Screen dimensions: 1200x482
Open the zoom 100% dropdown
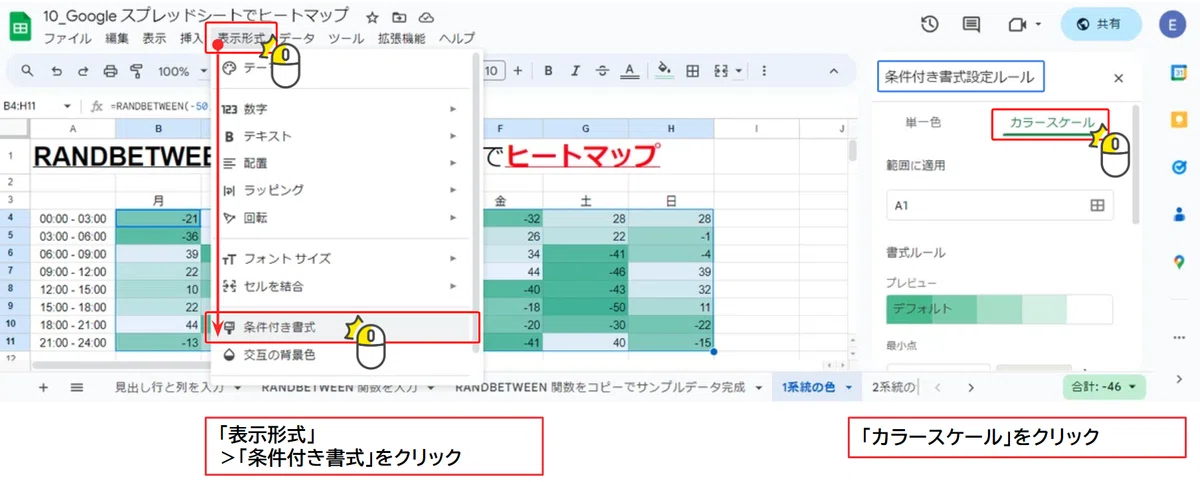pos(182,71)
